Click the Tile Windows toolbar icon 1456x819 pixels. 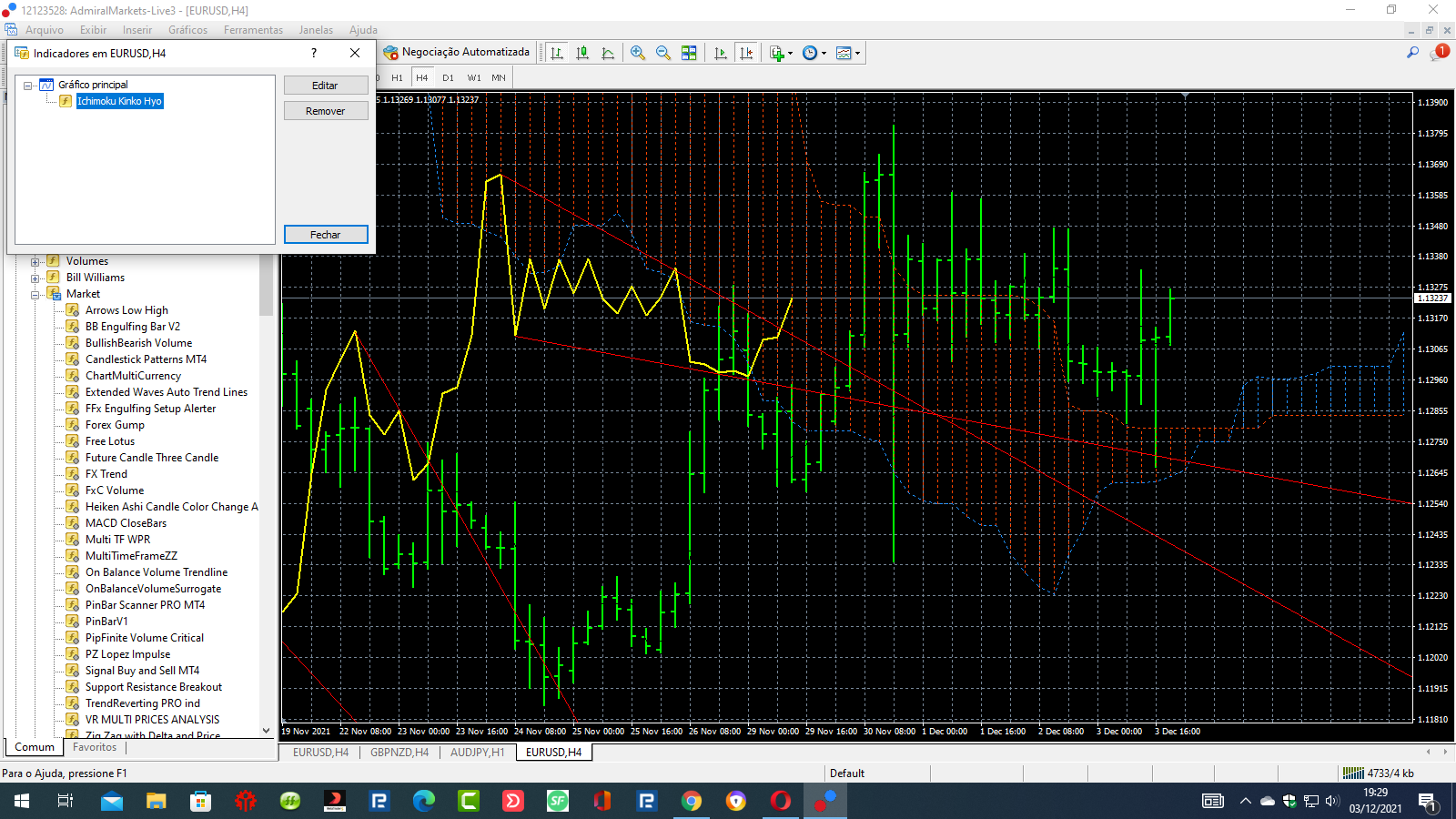(689, 53)
